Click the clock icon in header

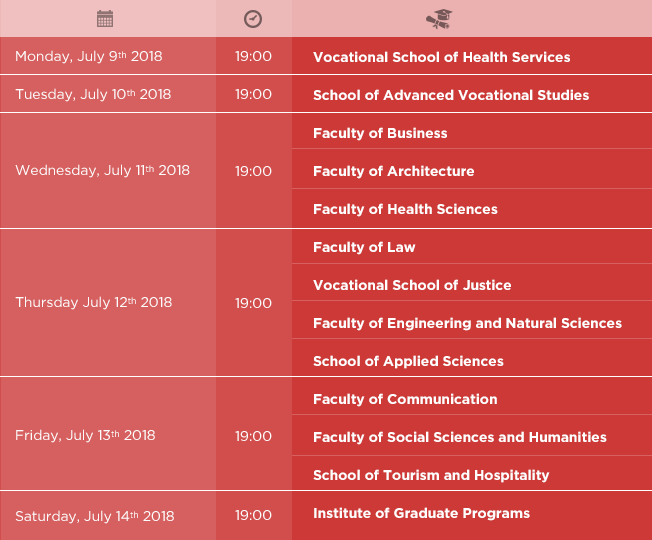point(253,19)
